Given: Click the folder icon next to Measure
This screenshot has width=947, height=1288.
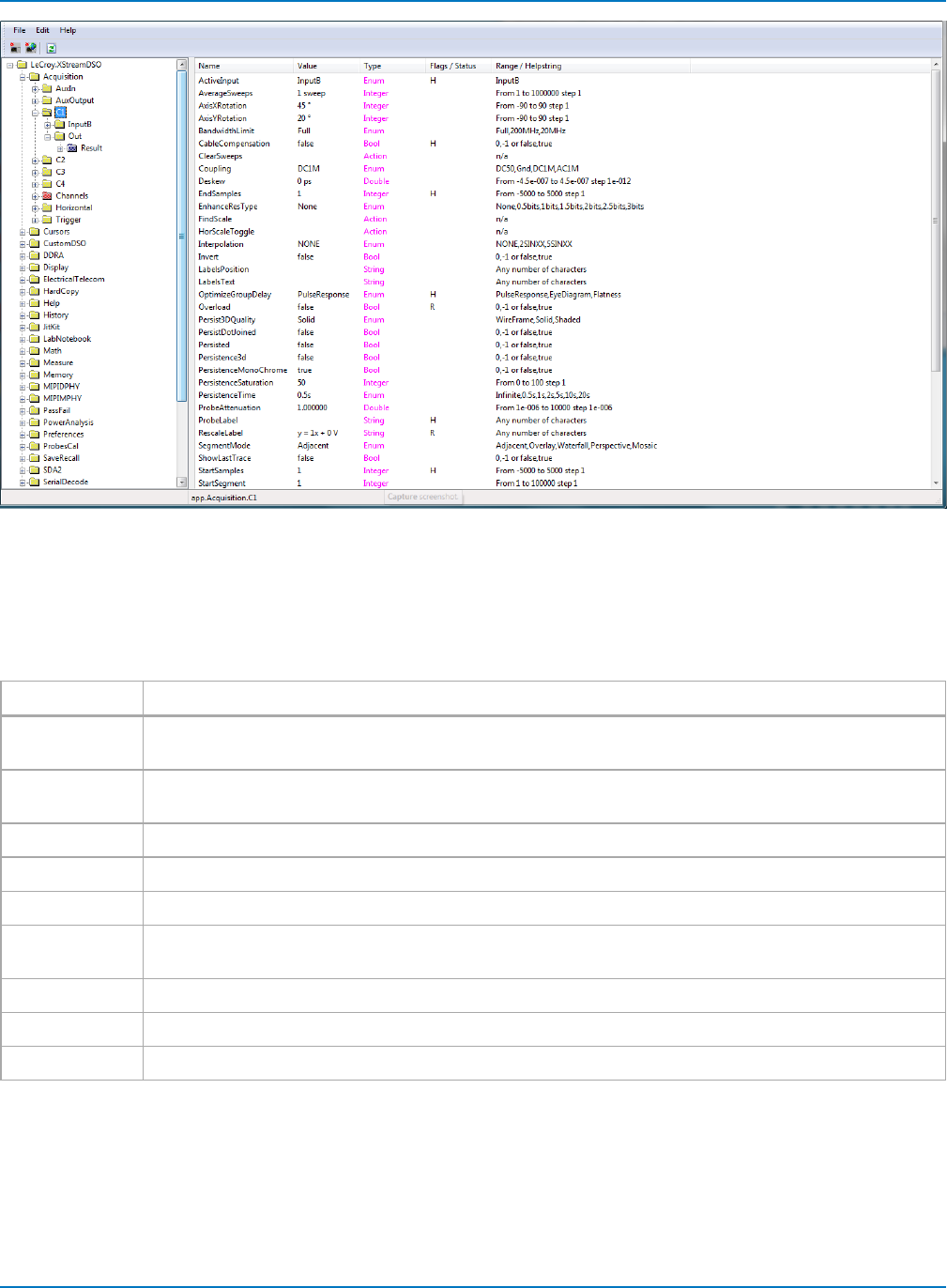Looking at the screenshot, I should (x=35, y=362).
